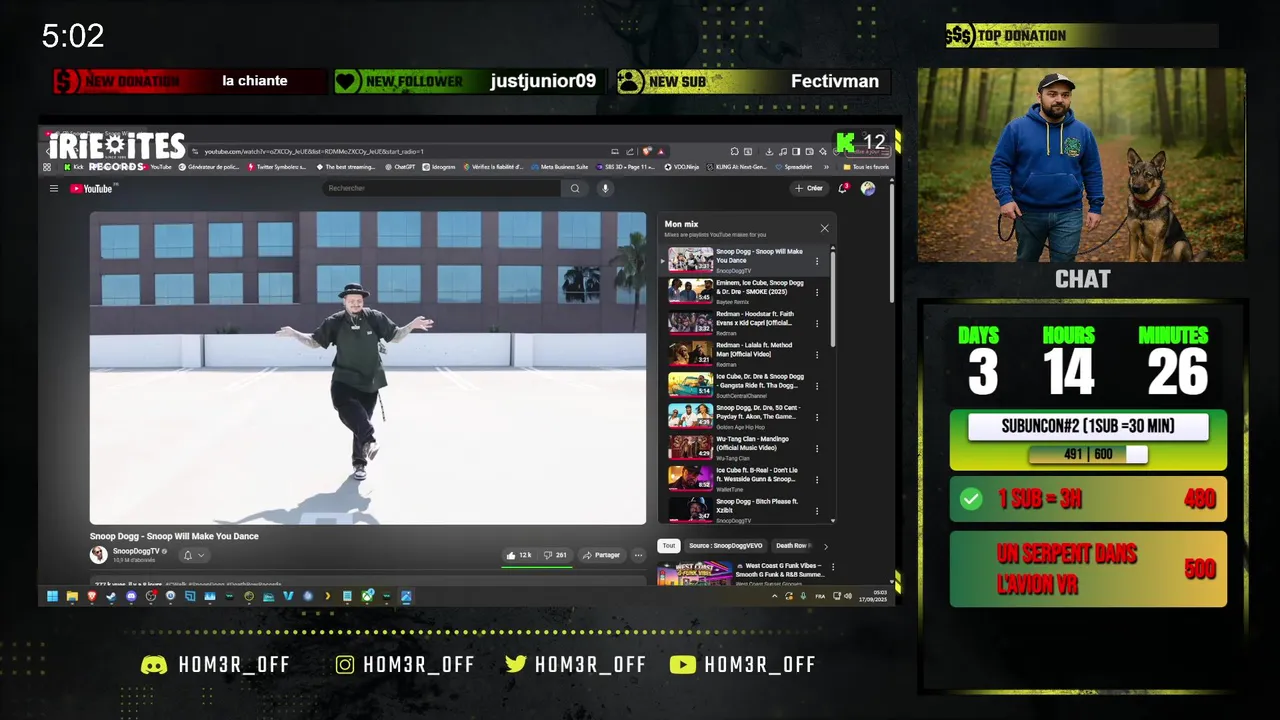Click the Rechercher search field

pos(442,188)
